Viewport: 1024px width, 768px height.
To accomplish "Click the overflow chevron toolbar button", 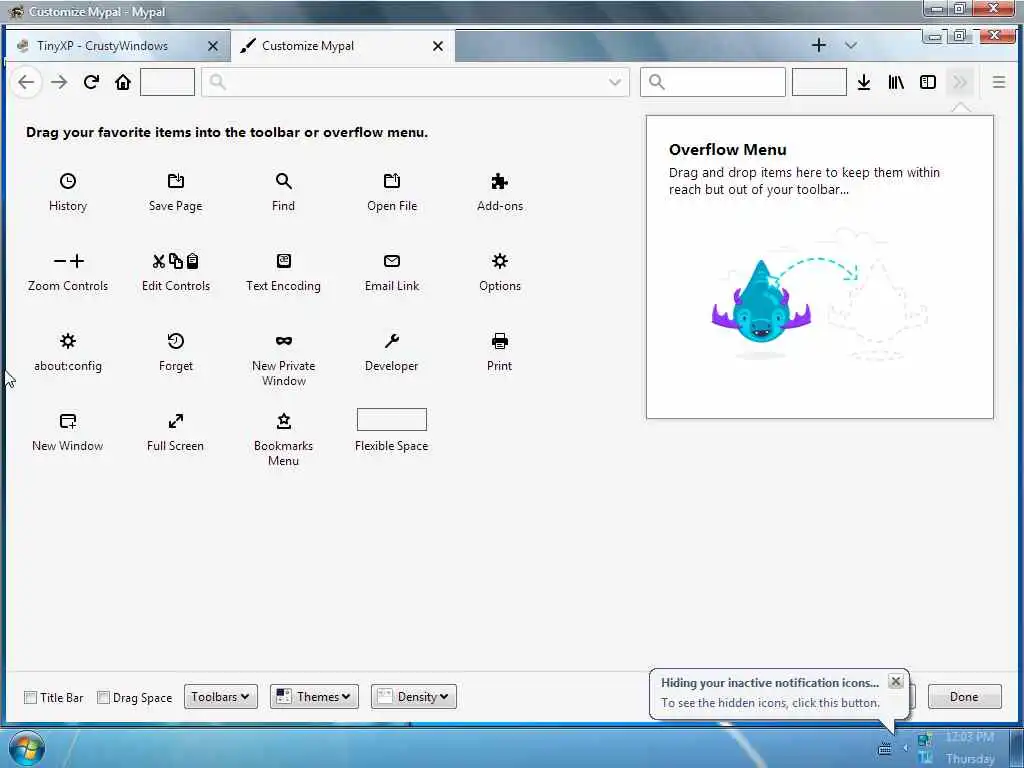I will pyautogui.click(x=960, y=82).
